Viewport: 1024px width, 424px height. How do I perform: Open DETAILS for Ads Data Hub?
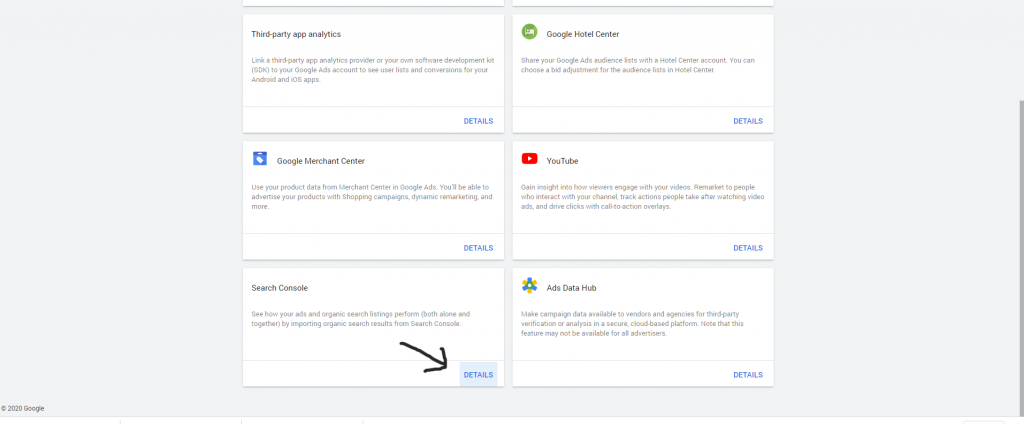[748, 374]
